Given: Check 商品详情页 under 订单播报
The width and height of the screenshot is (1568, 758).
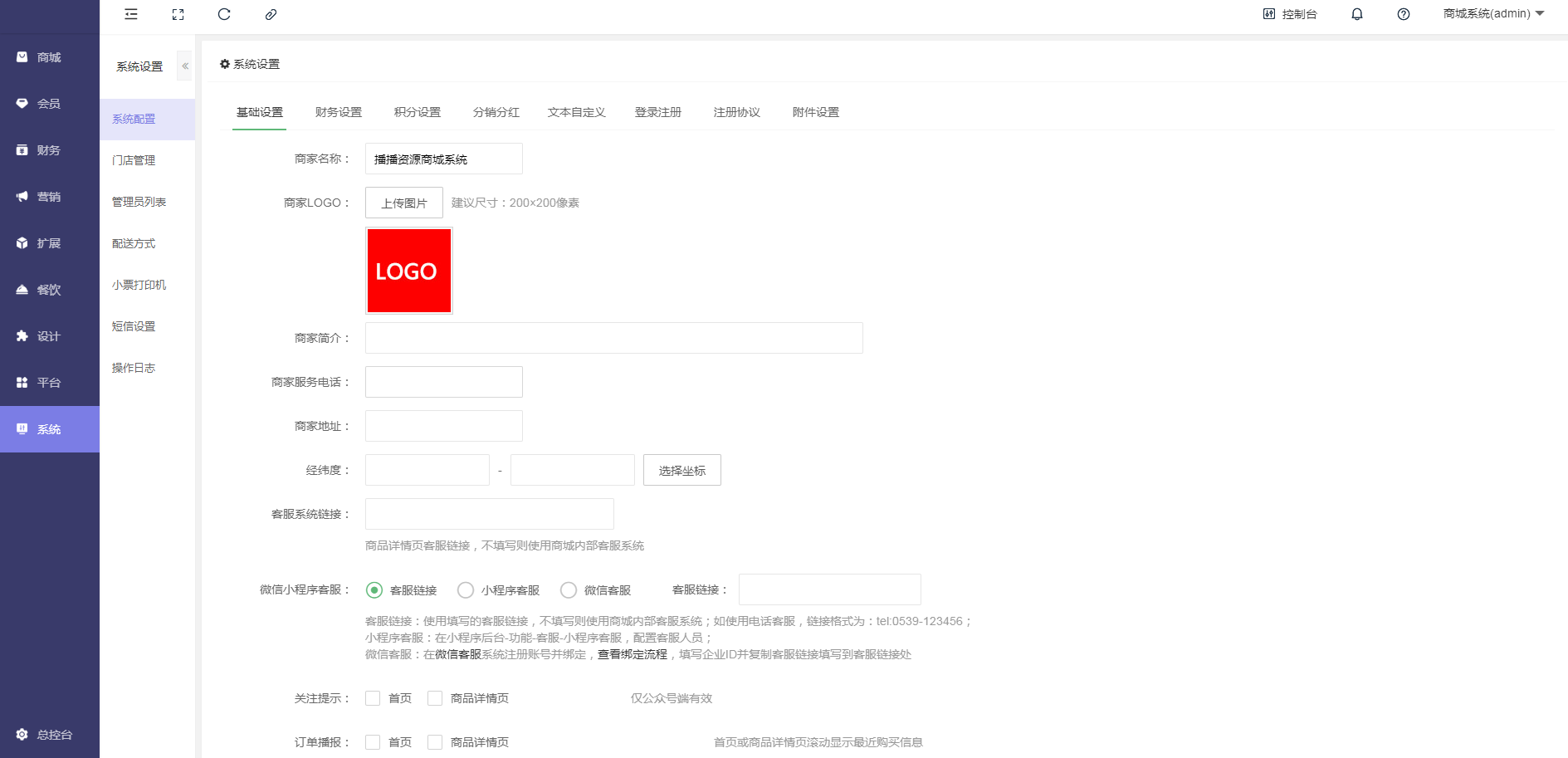Looking at the screenshot, I should 435,741.
